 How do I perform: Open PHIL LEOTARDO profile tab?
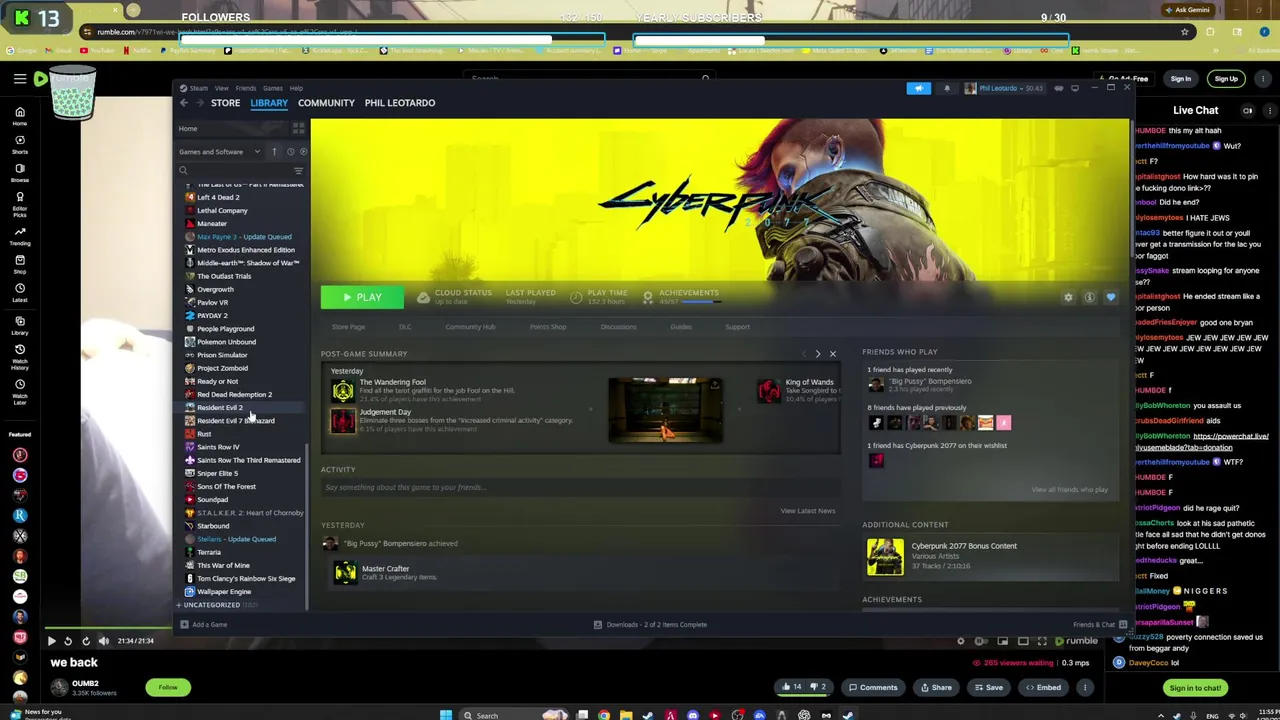[x=400, y=103]
